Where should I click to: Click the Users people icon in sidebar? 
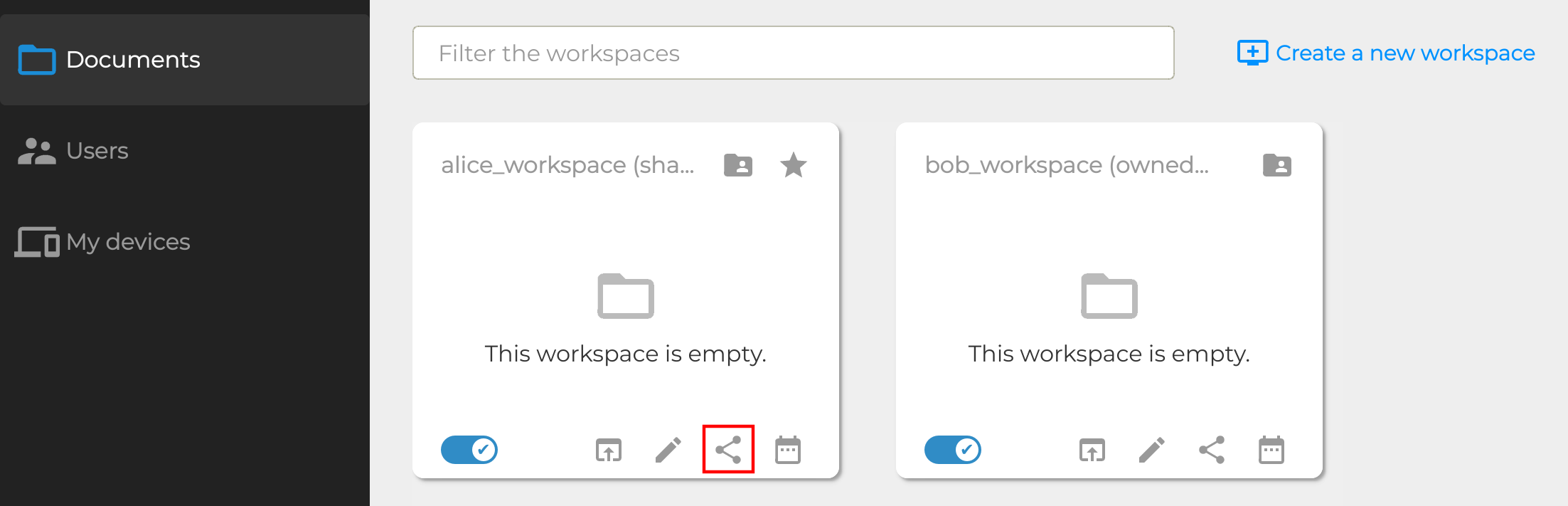pyautogui.click(x=37, y=151)
